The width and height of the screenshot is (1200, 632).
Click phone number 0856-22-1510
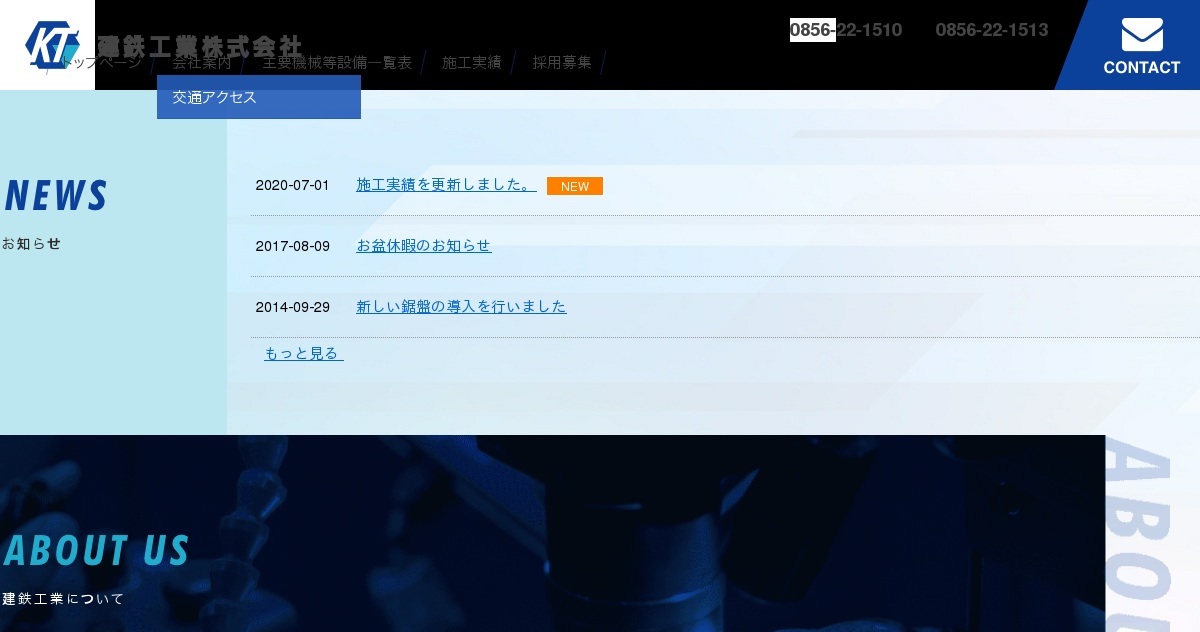[846, 30]
